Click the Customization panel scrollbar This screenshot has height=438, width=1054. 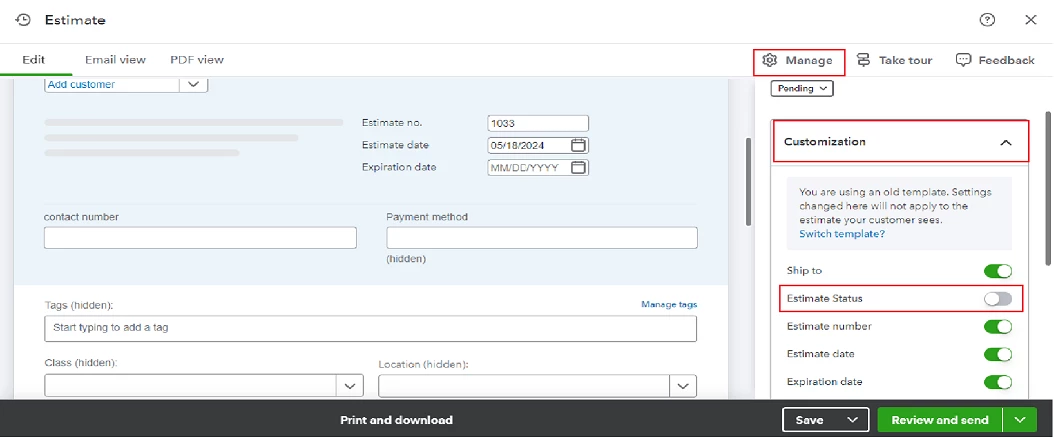tap(1049, 189)
